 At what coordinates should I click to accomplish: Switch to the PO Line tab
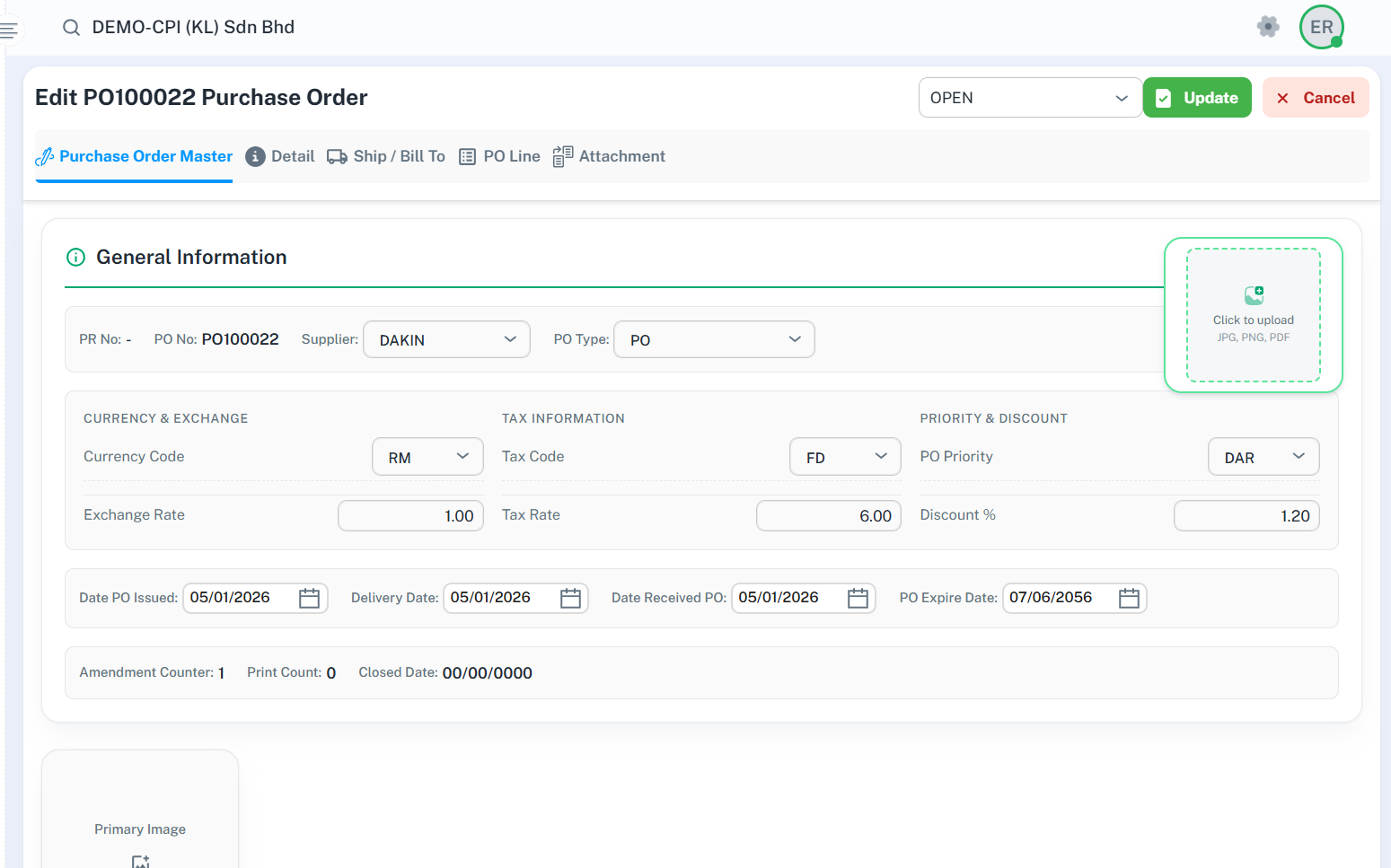pos(500,157)
